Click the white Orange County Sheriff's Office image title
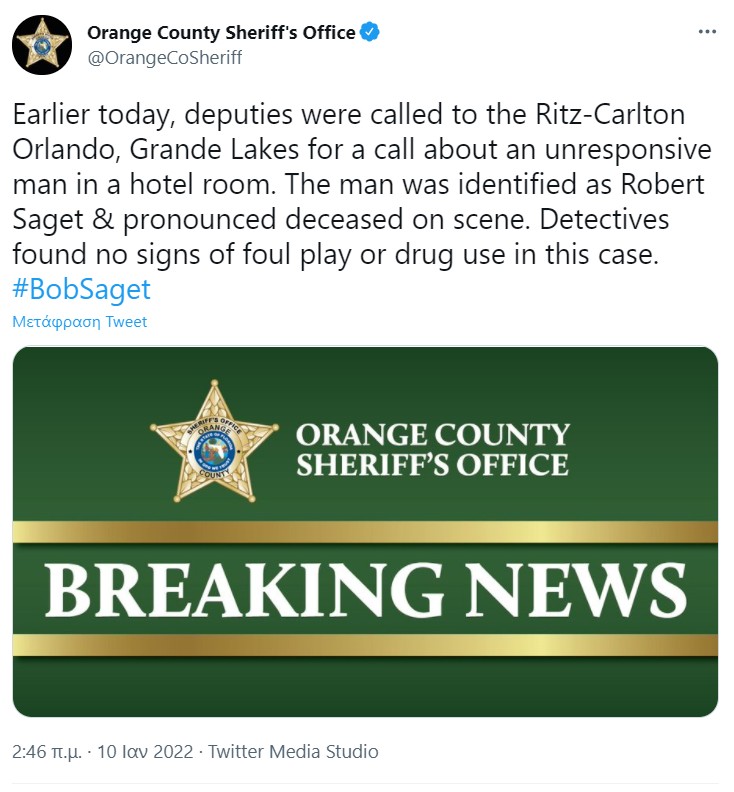 [433, 450]
